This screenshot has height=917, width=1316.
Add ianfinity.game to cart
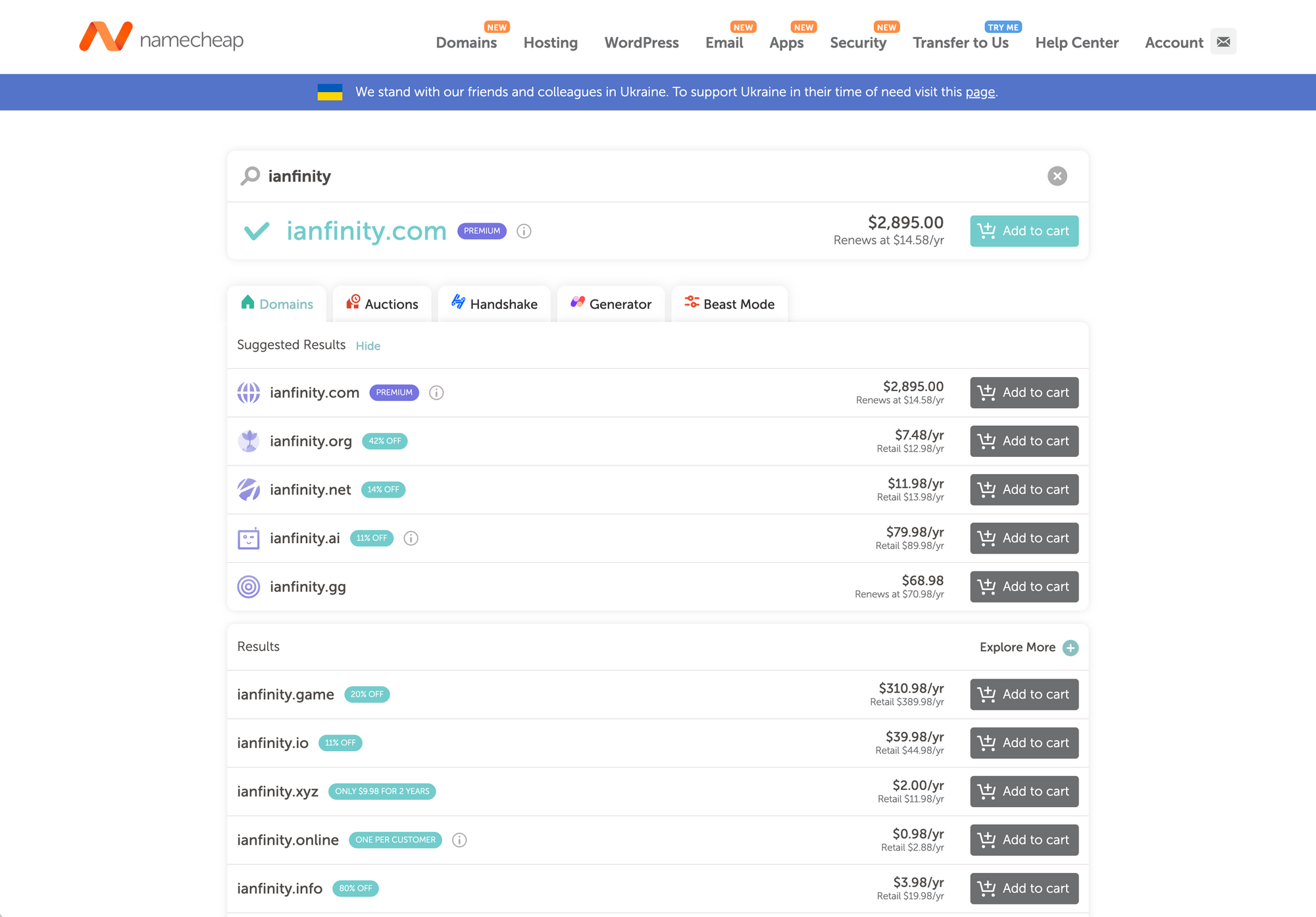pos(1024,694)
